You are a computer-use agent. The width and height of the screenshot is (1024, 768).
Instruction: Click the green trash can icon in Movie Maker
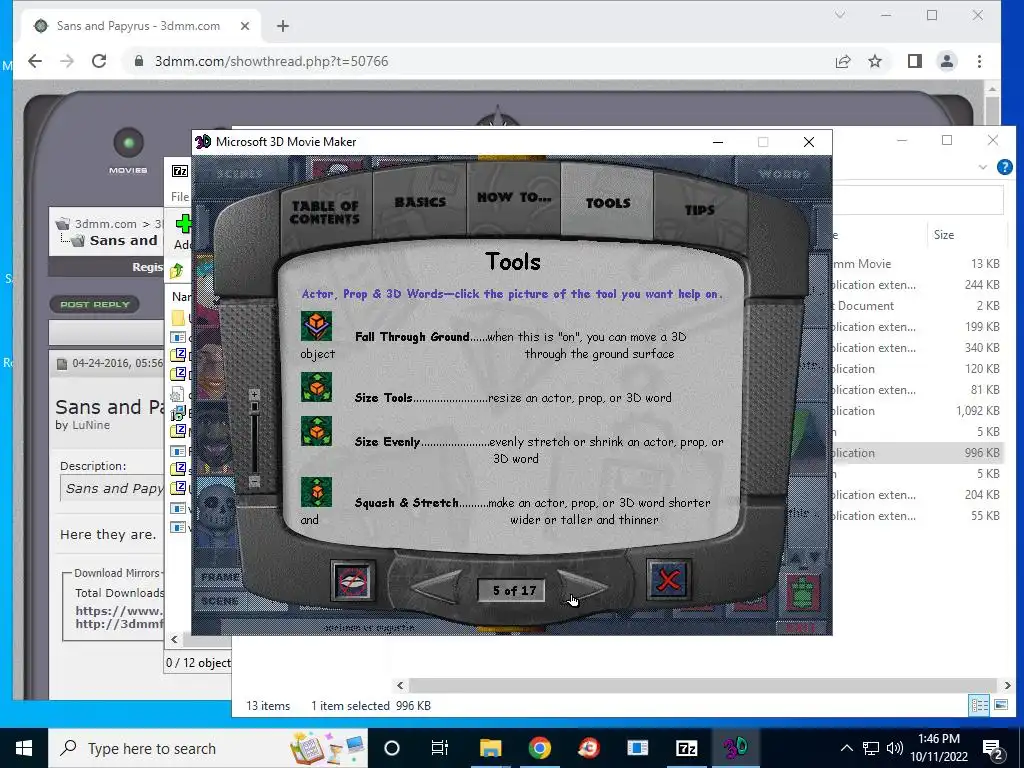pyautogui.click(x=805, y=592)
